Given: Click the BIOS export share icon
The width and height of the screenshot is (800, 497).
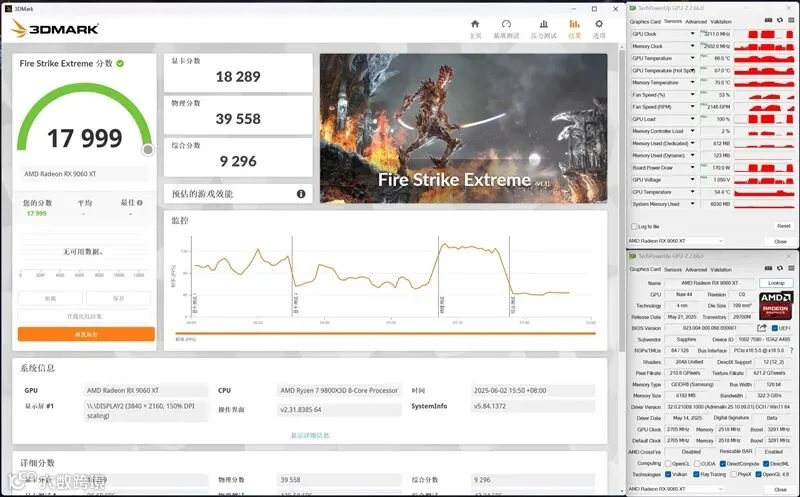Looking at the screenshot, I should [x=762, y=328].
